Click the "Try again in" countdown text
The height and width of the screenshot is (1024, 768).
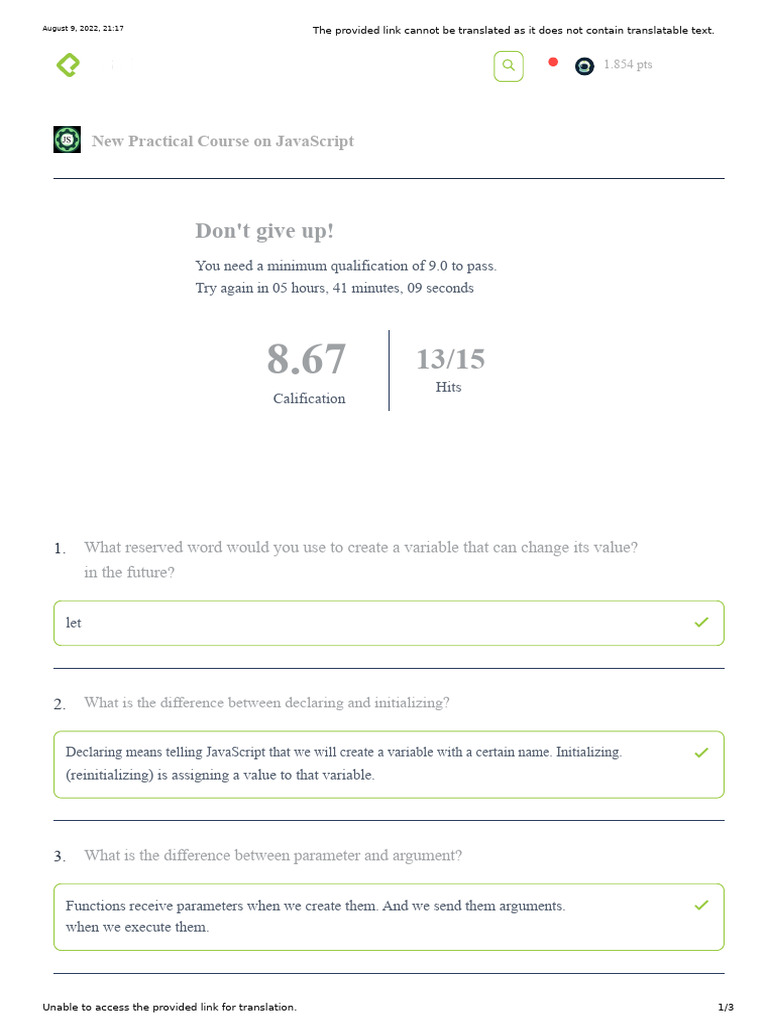334,288
